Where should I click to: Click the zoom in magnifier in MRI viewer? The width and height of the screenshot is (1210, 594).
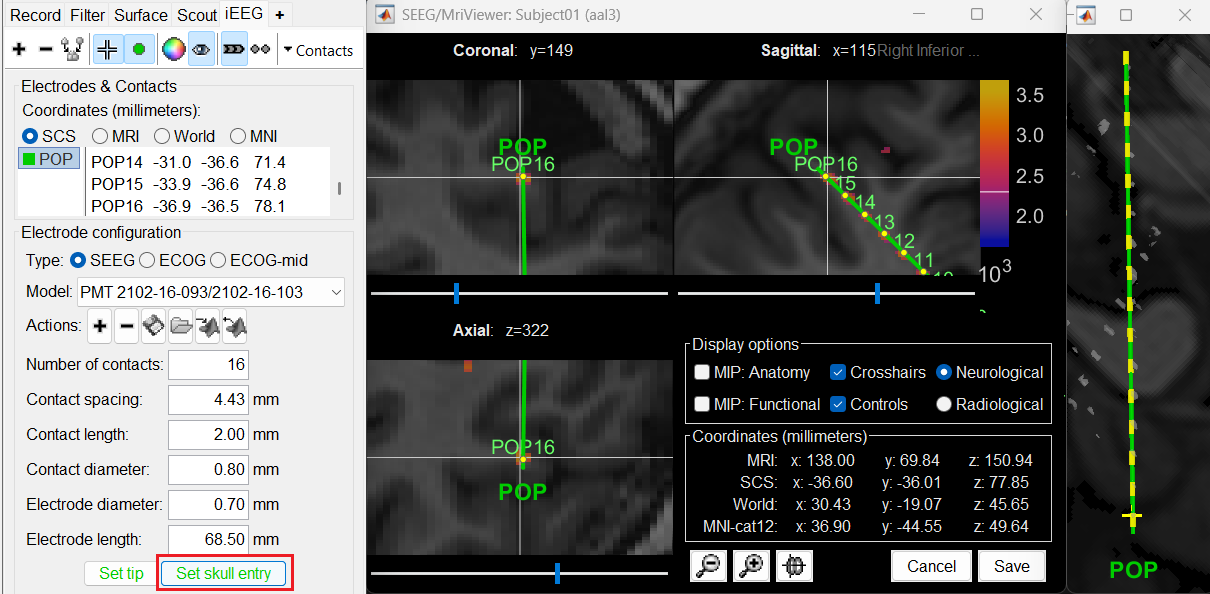[751, 566]
